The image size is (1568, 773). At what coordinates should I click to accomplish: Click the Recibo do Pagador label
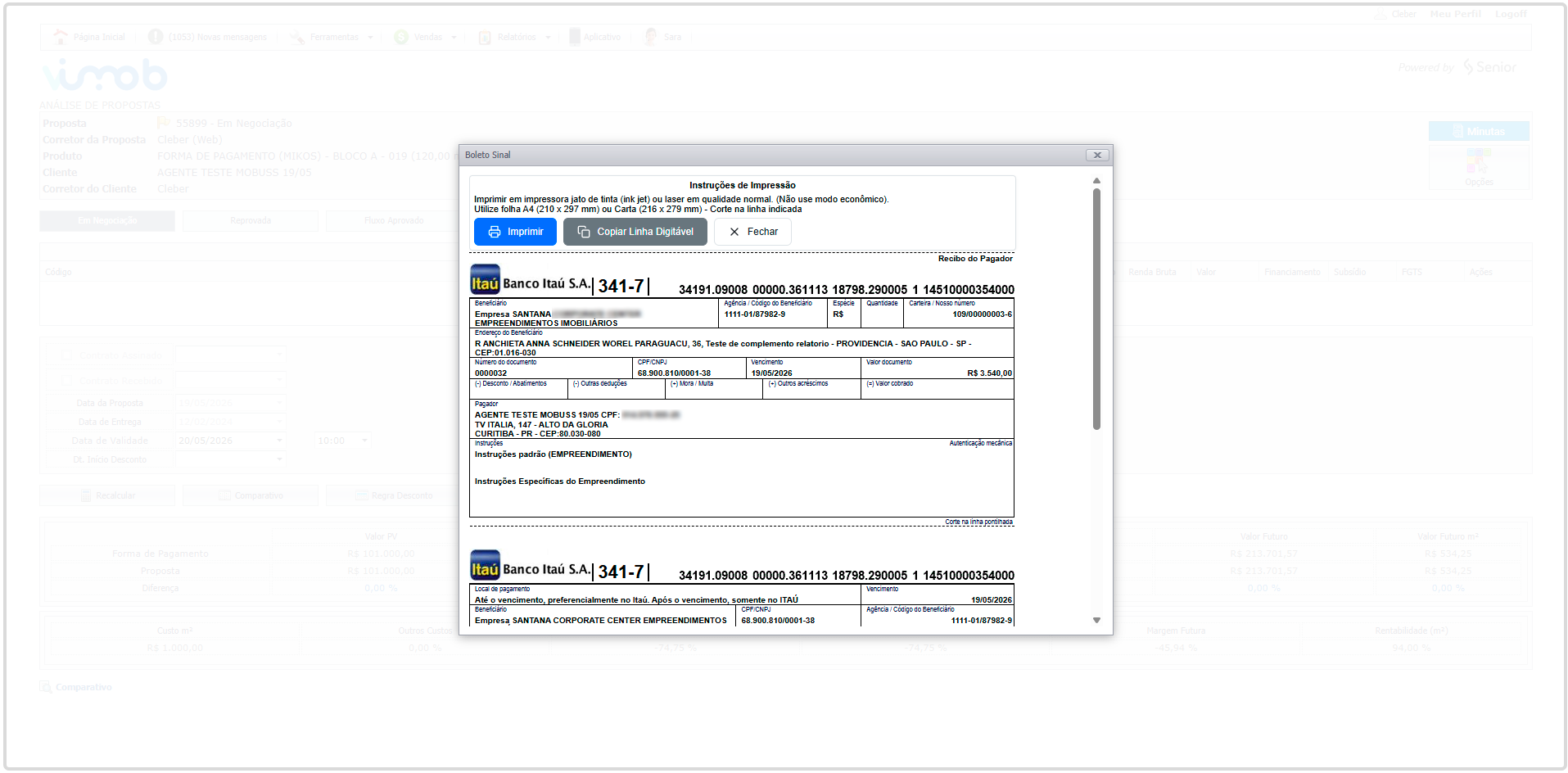pyautogui.click(x=975, y=259)
